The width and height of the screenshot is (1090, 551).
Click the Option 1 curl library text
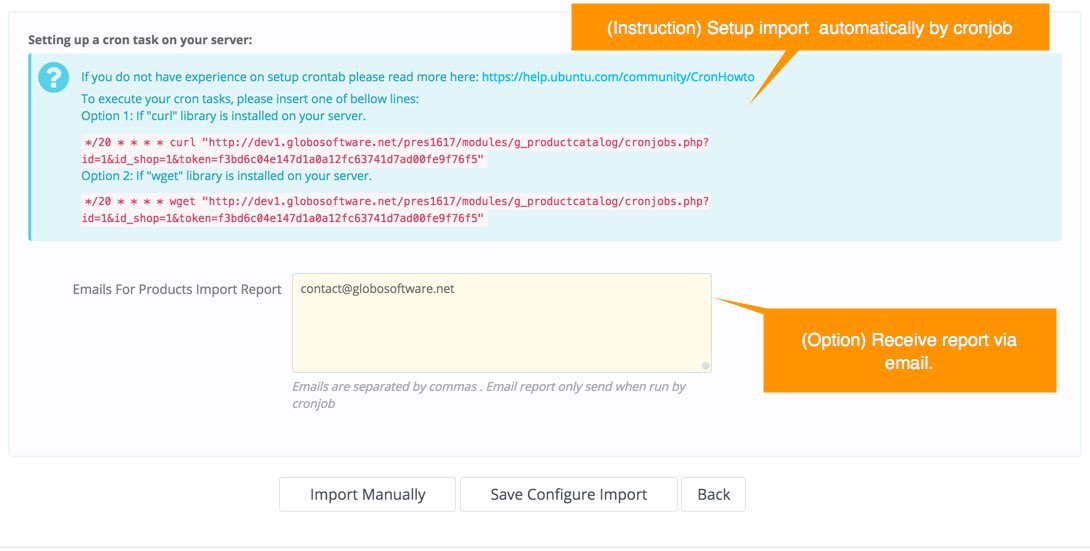pyautogui.click(x=226, y=116)
